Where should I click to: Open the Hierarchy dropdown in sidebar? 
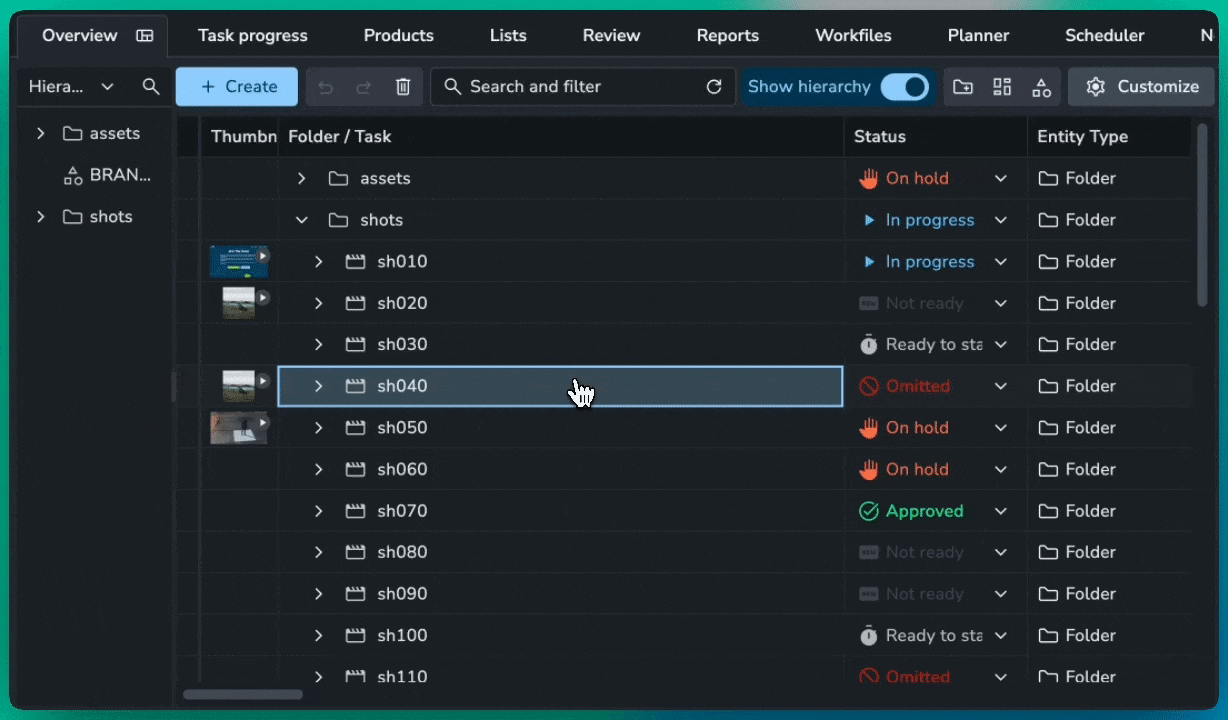coord(71,87)
